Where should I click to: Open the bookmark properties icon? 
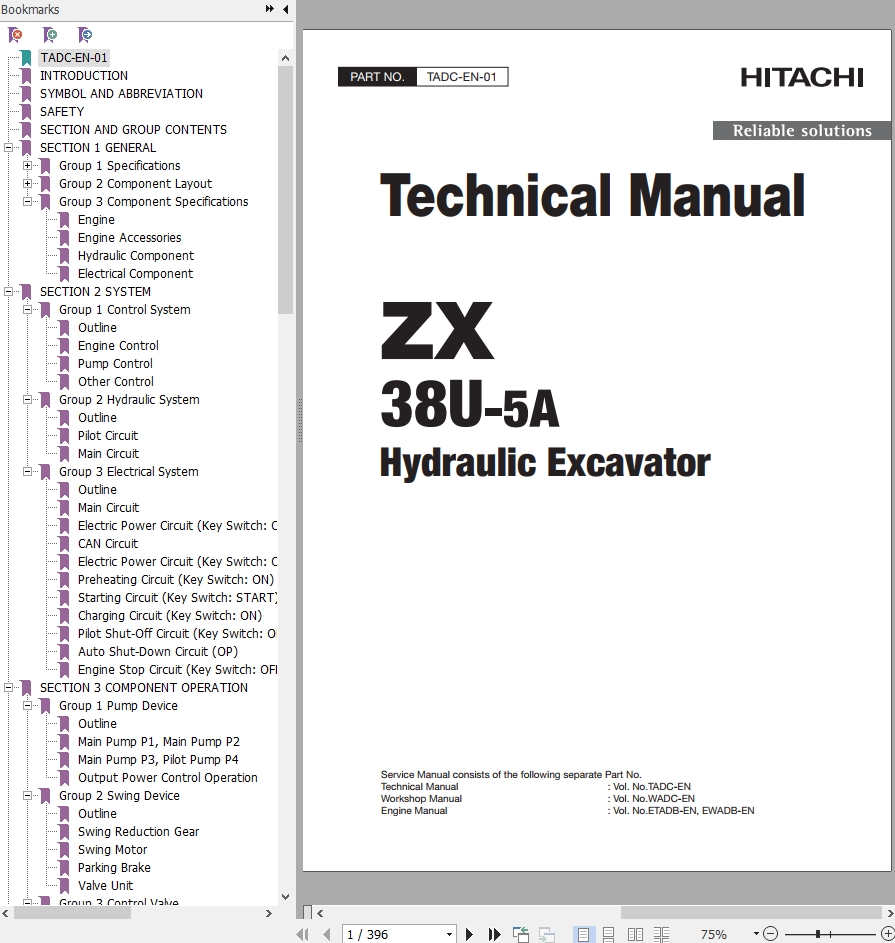coord(85,35)
